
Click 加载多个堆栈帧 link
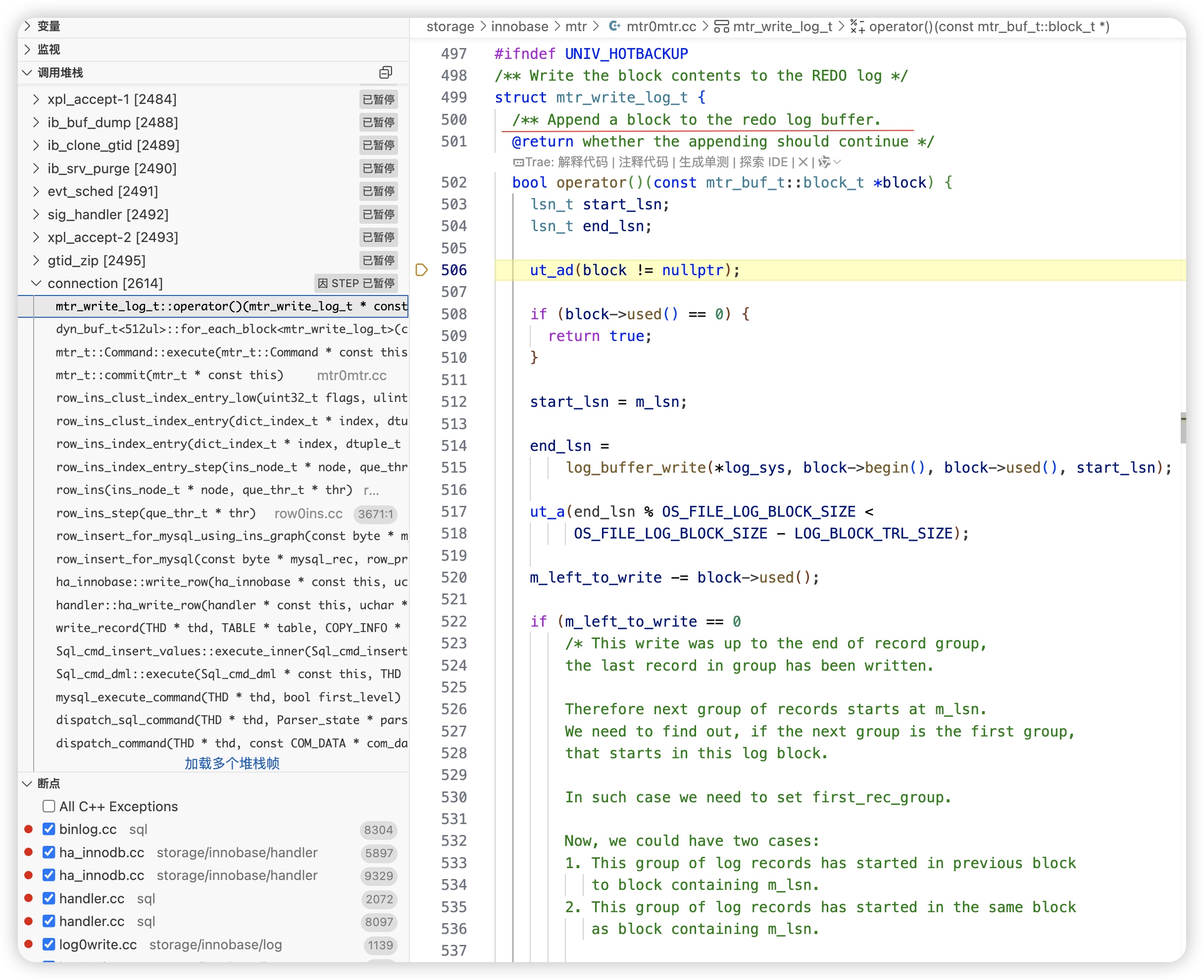[x=232, y=763]
